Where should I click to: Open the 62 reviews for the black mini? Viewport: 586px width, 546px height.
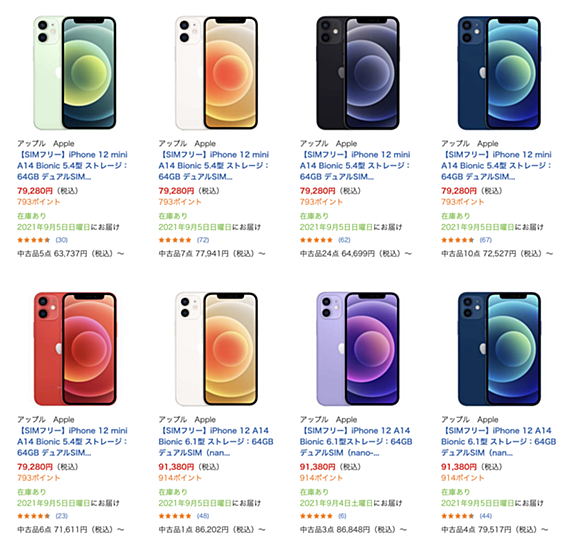(x=344, y=240)
